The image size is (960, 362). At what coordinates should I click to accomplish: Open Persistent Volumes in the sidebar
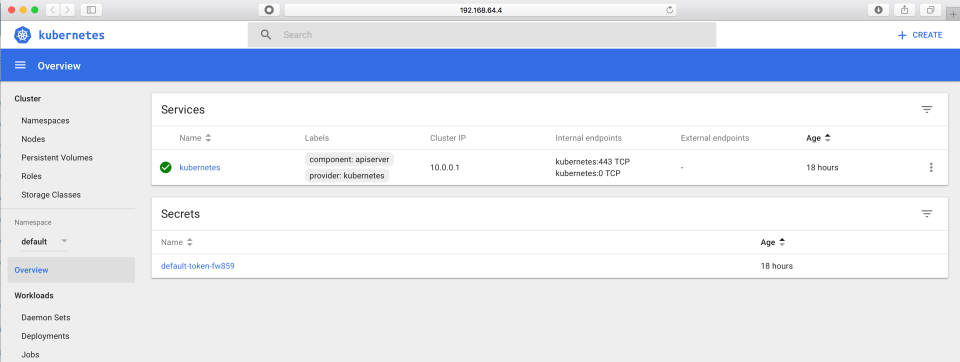pyautogui.click(x=57, y=157)
